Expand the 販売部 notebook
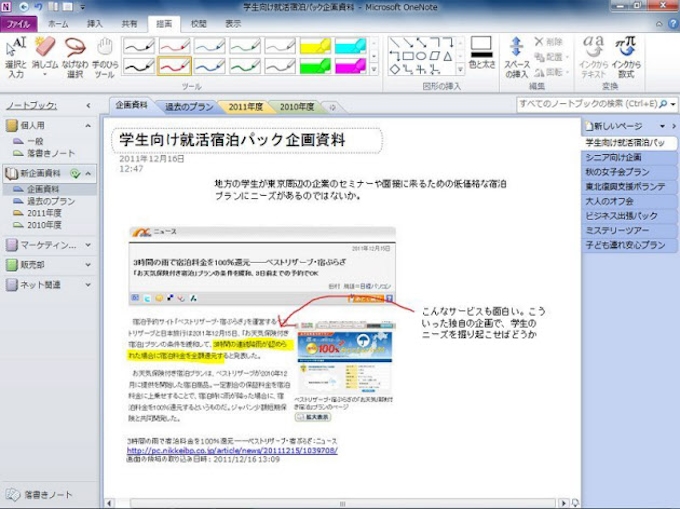 pyautogui.click(x=90, y=265)
